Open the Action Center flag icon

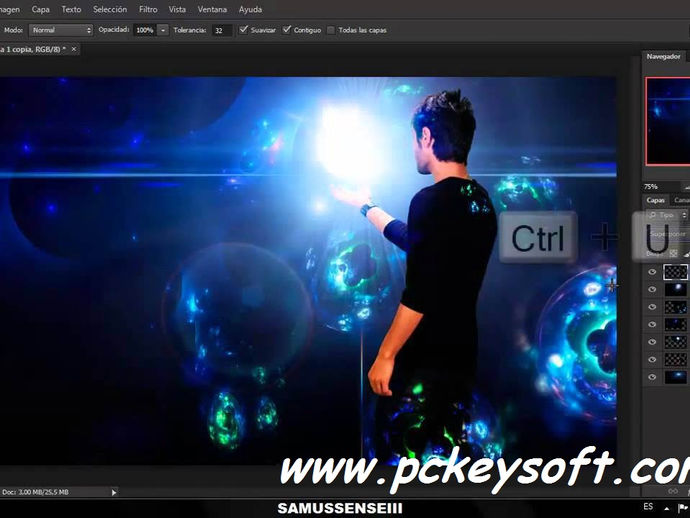click(x=683, y=508)
